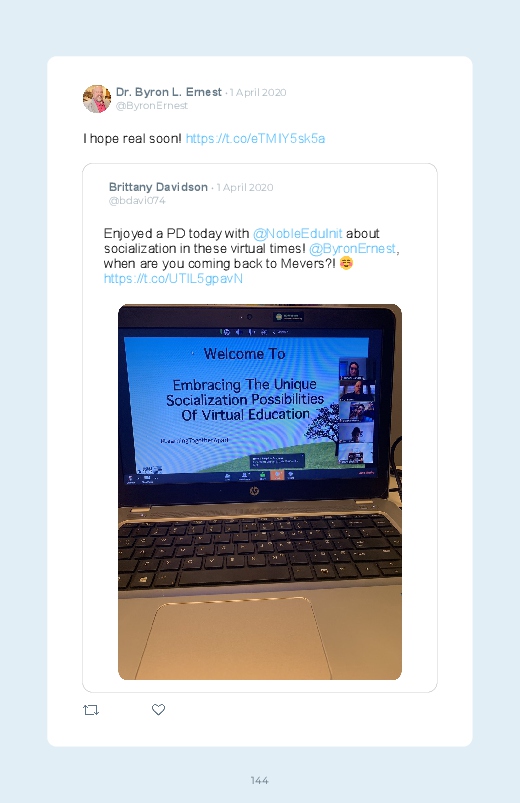Click the retweet icon below the tweet
The height and width of the screenshot is (803, 520).
pyautogui.click(x=91, y=710)
